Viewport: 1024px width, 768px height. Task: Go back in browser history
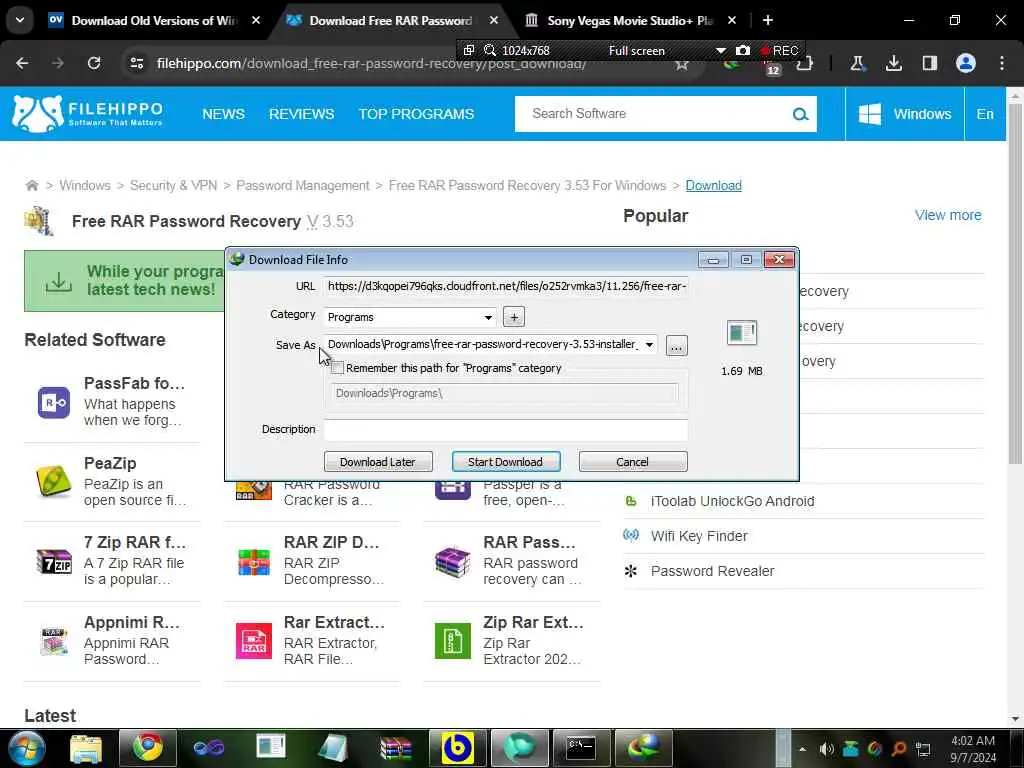click(x=22, y=63)
